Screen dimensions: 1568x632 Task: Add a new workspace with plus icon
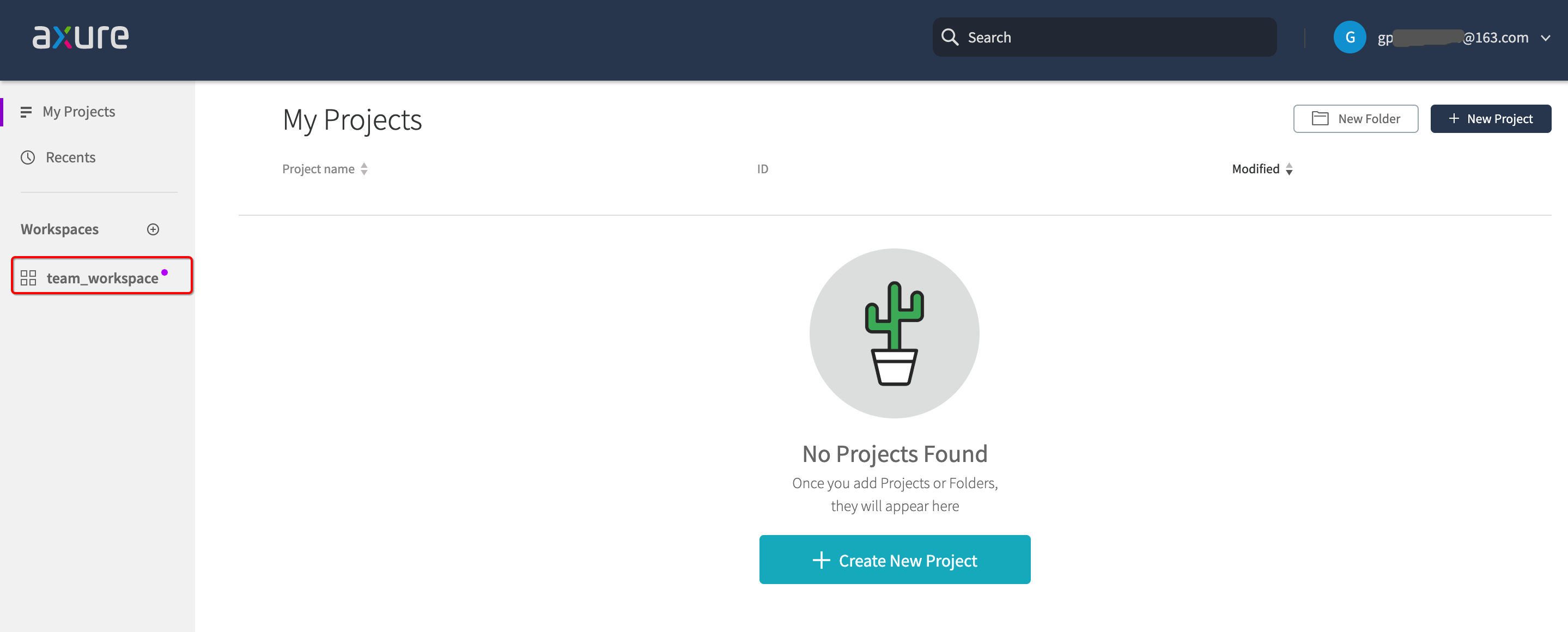pos(153,229)
